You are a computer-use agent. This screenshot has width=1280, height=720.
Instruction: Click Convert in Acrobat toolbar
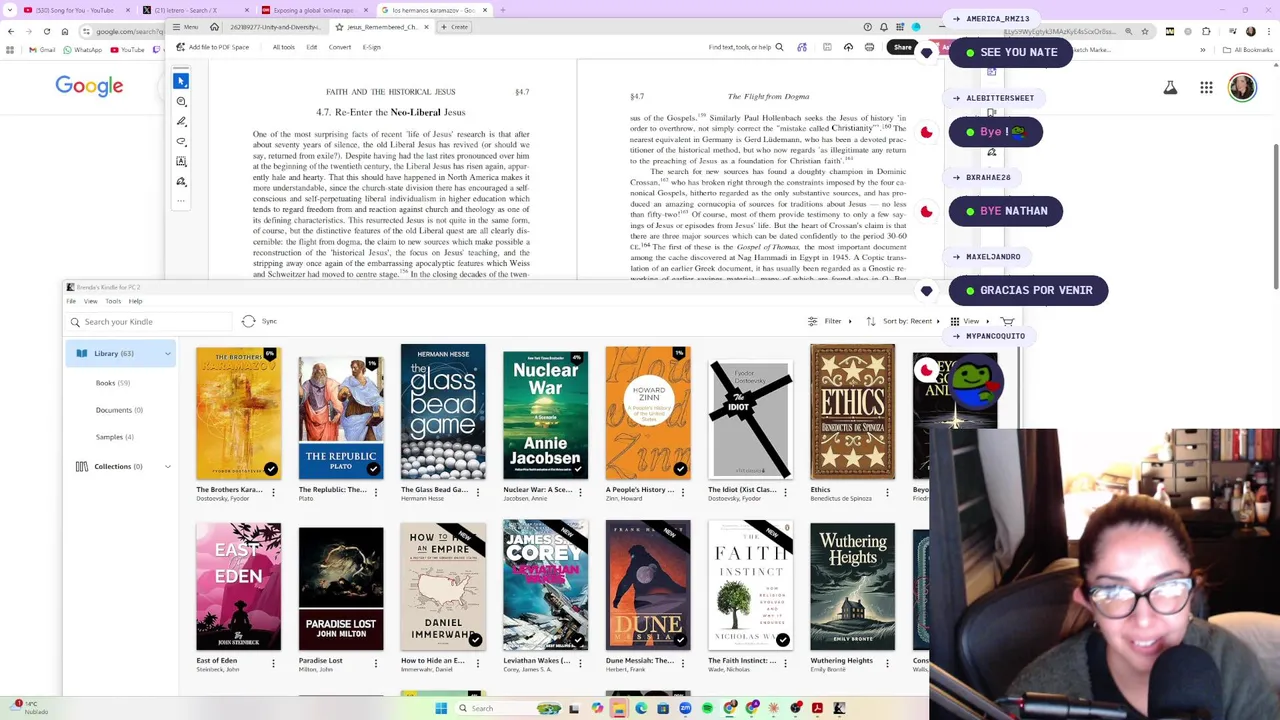click(340, 47)
